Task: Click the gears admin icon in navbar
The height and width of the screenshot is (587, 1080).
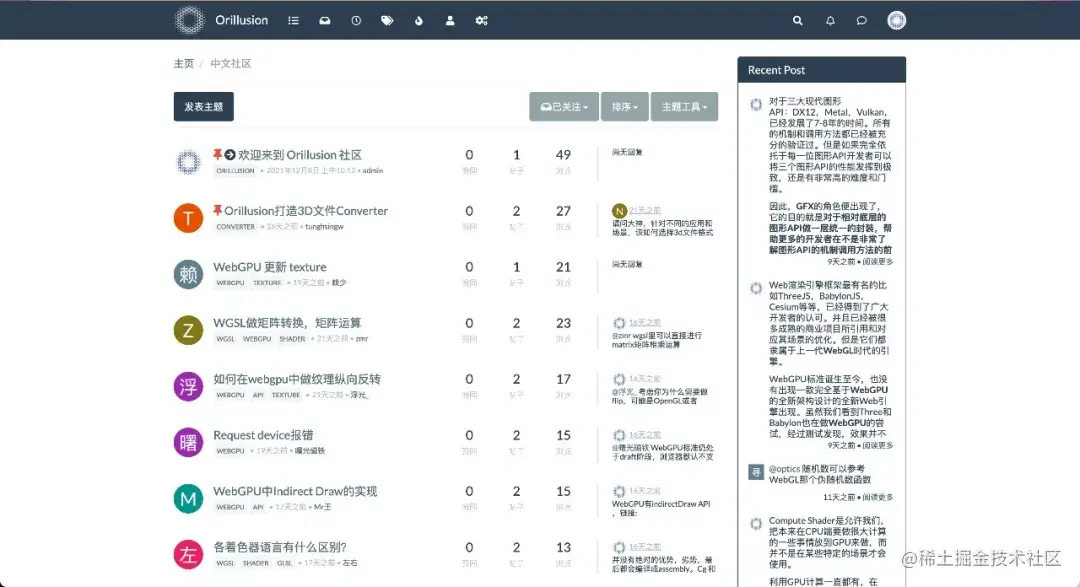Action: pos(481,20)
